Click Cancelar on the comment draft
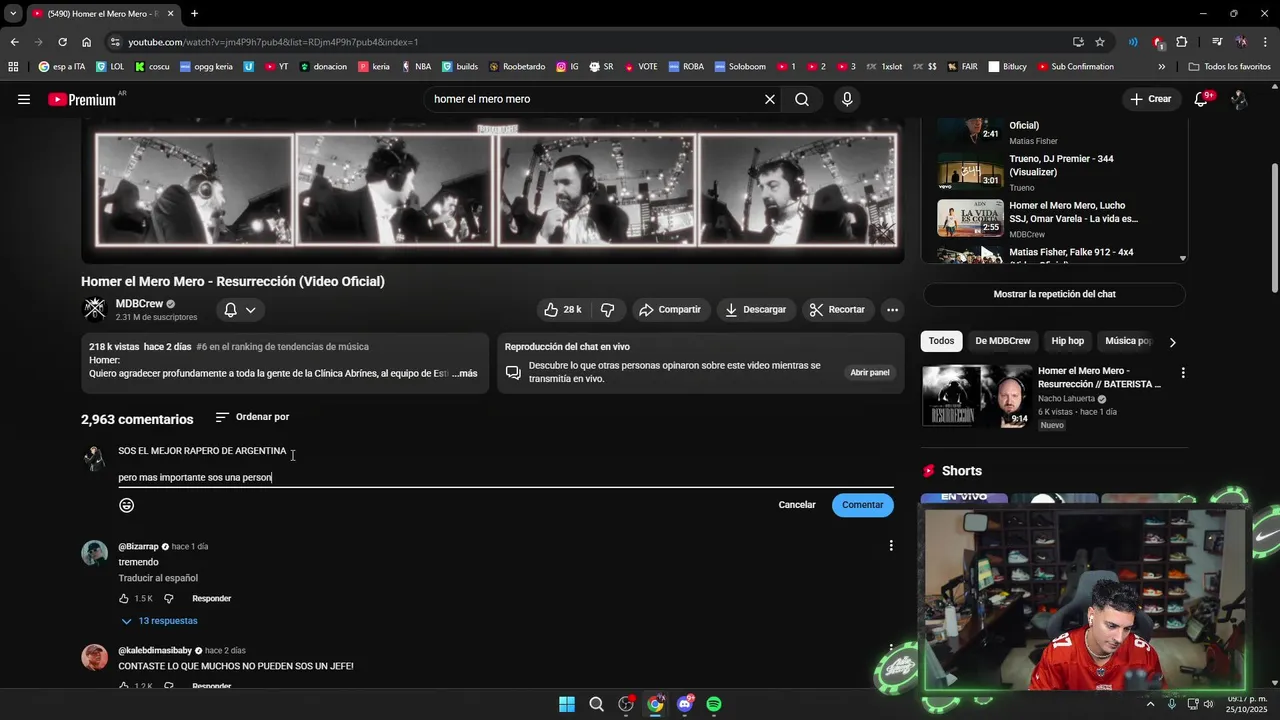This screenshot has width=1280, height=720. click(x=797, y=505)
